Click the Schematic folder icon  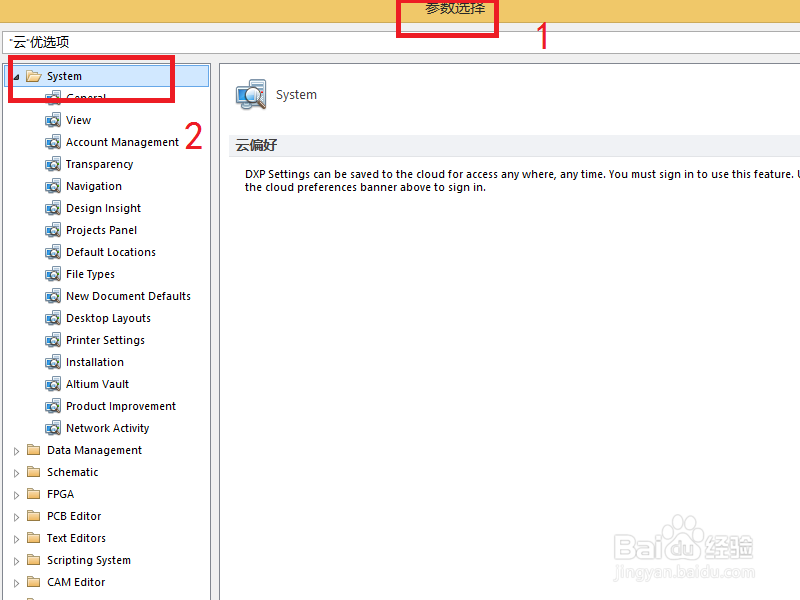pos(34,471)
